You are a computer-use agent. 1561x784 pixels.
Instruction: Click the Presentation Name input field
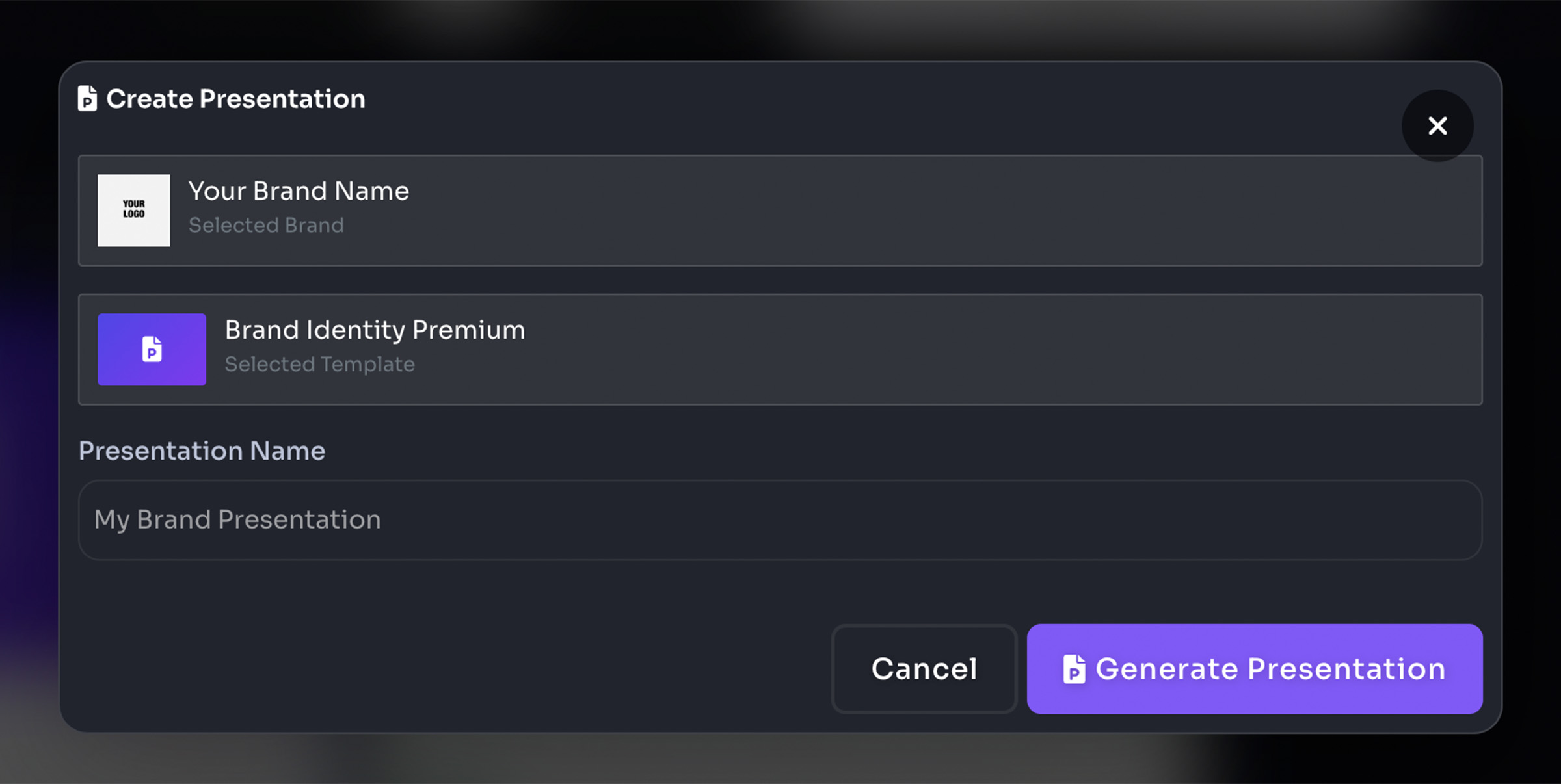tap(780, 519)
